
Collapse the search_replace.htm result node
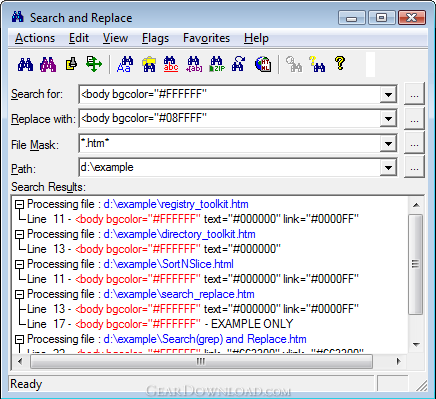pyautogui.click(x=20, y=294)
